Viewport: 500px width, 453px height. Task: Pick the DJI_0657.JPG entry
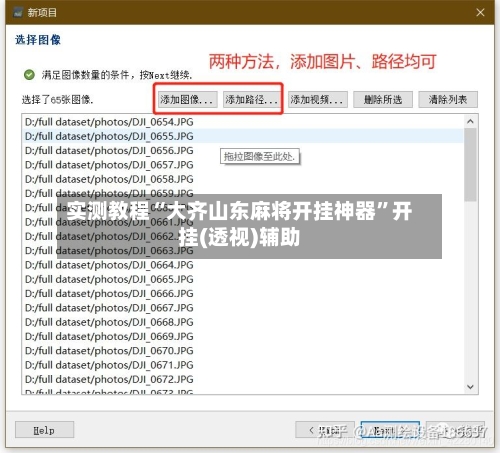(243, 165)
